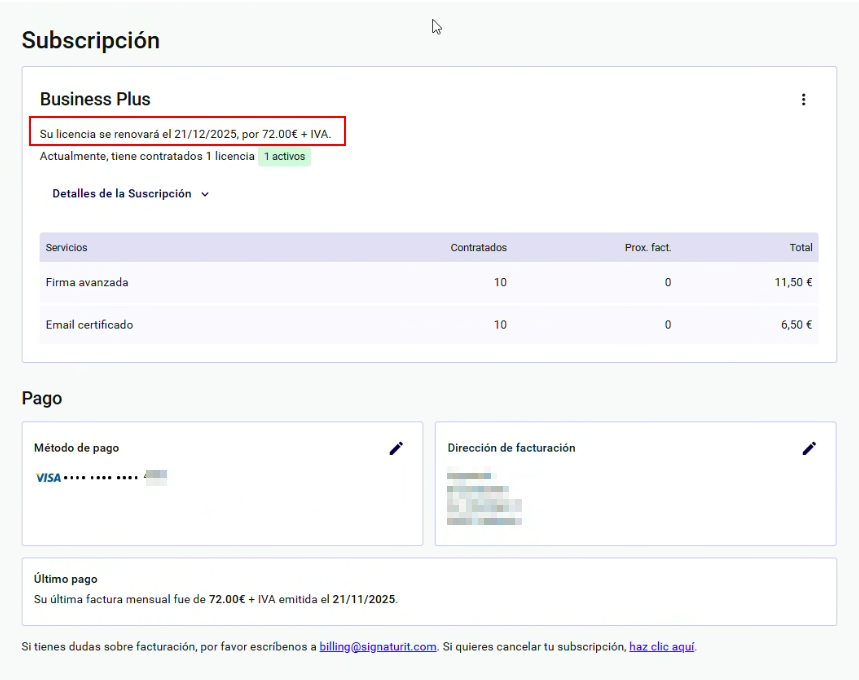
Task: Click the '1 activos' green badge
Action: (x=285, y=157)
